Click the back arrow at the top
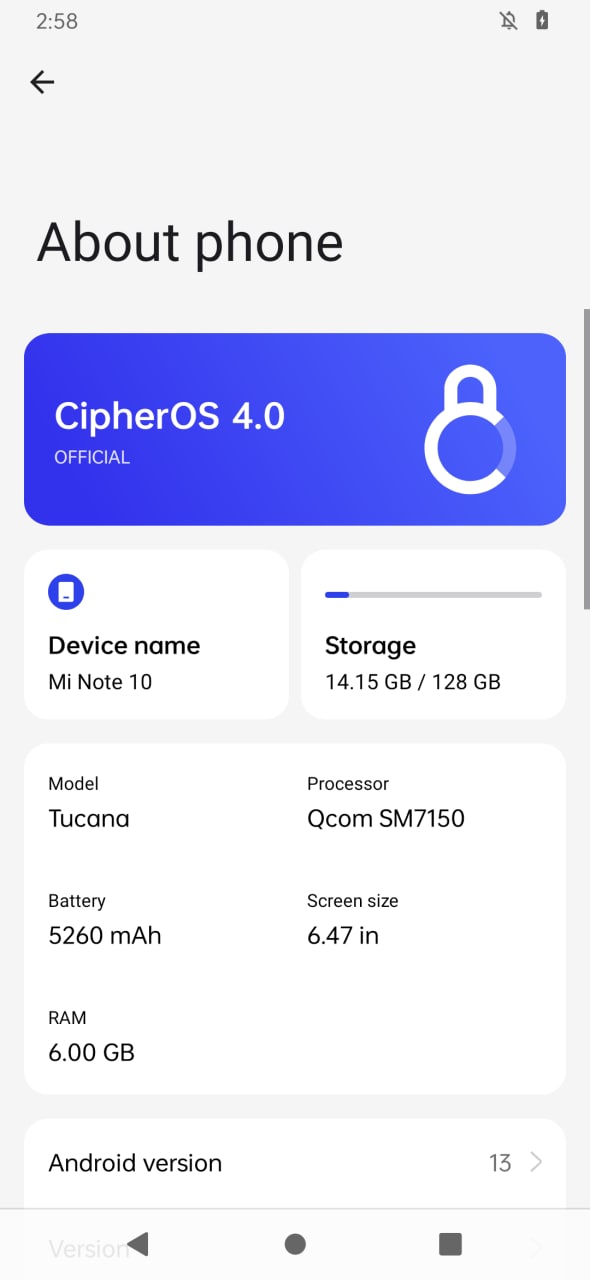 coord(42,82)
